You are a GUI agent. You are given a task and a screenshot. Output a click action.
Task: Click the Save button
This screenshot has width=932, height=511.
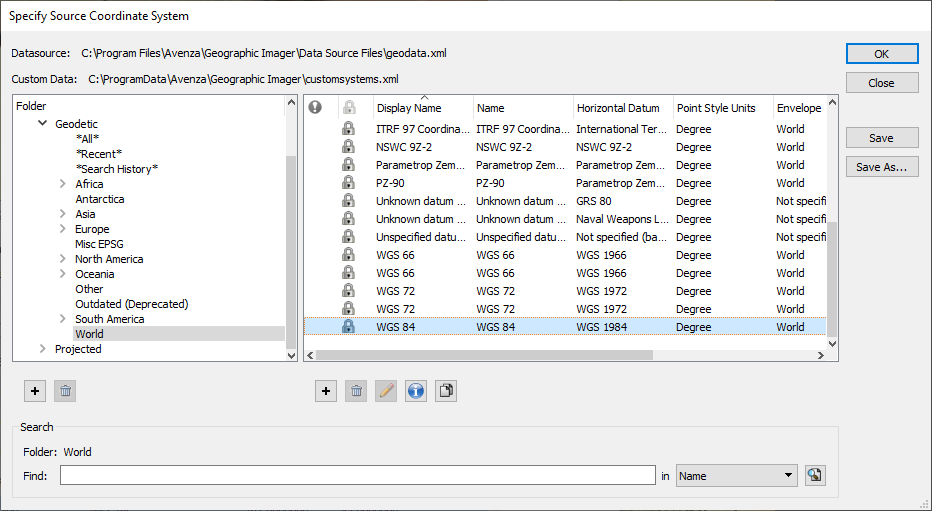[882, 138]
